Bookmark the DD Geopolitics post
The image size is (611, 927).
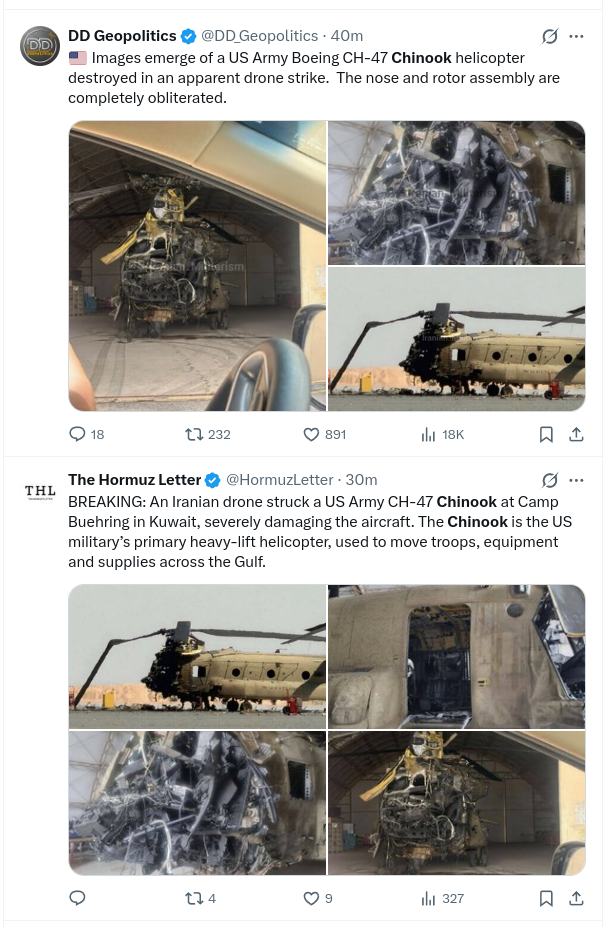[547, 435]
